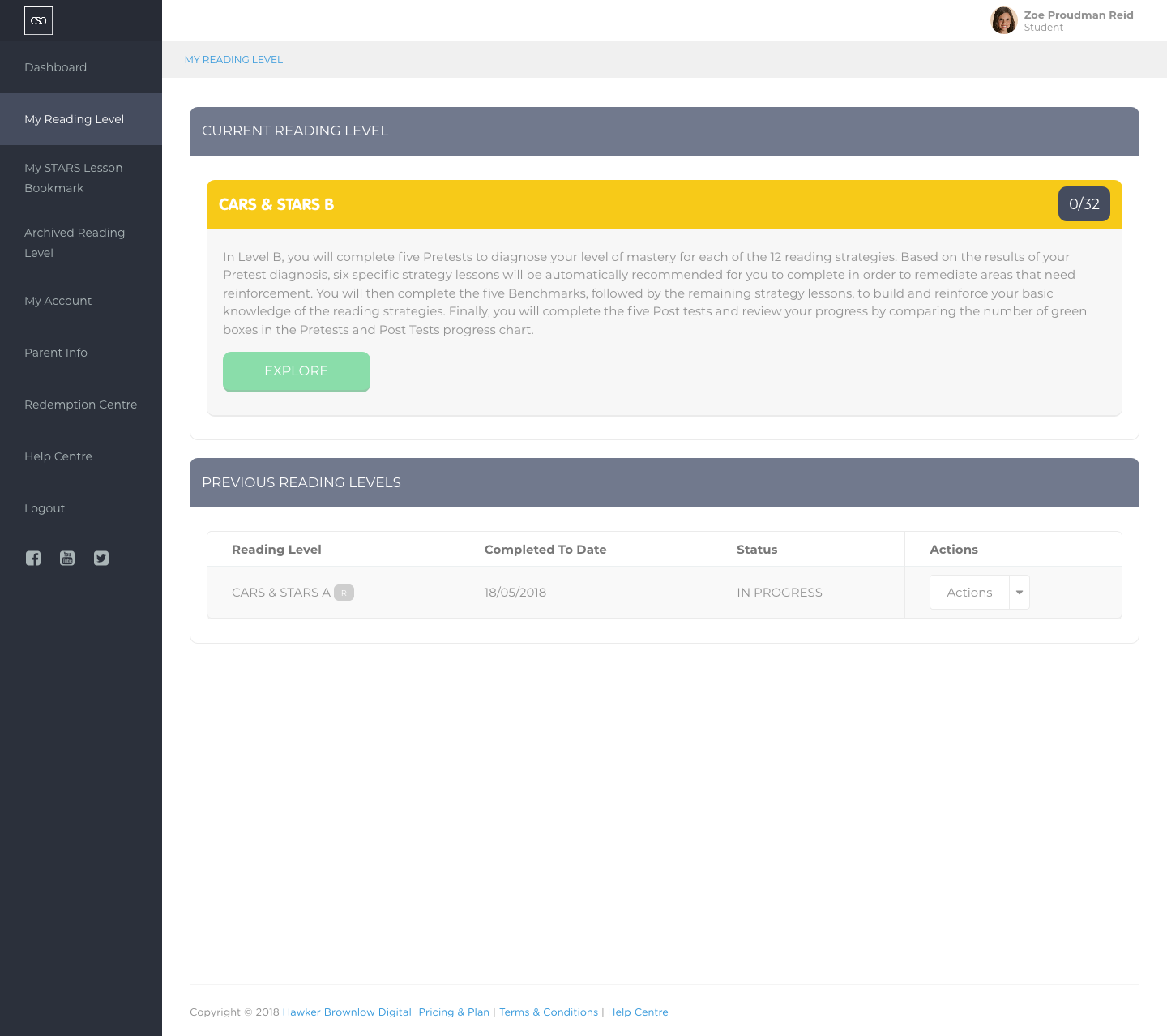Expand the Actions dropdown arrow
This screenshot has height=1036, width=1167.
(x=1020, y=593)
